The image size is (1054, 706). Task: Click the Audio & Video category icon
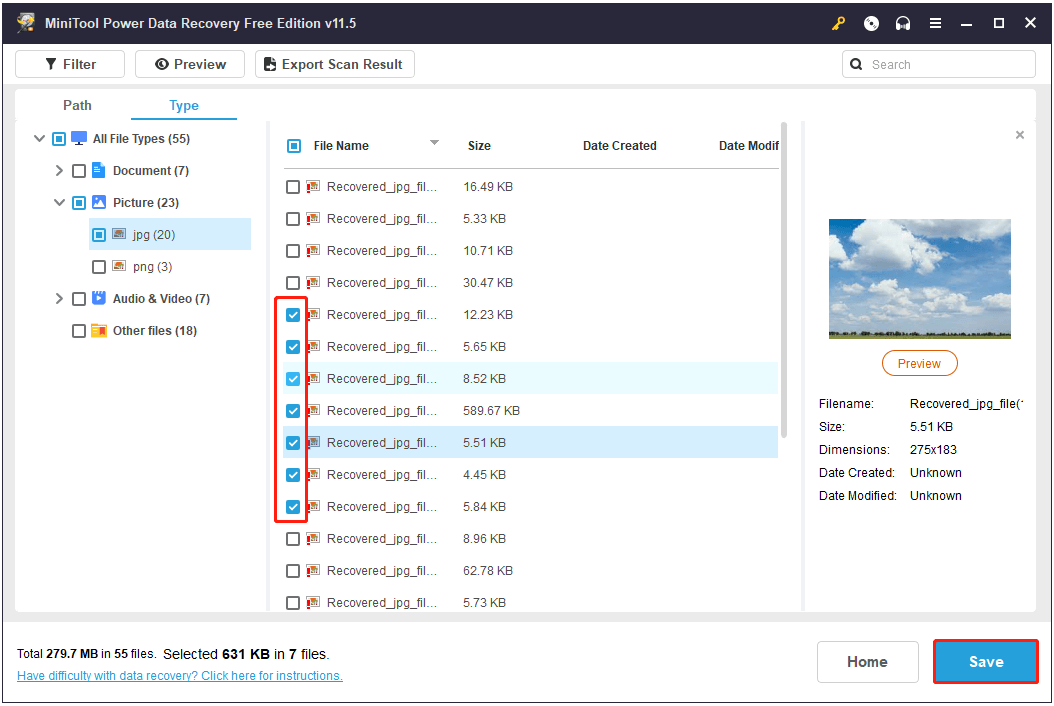tap(99, 298)
